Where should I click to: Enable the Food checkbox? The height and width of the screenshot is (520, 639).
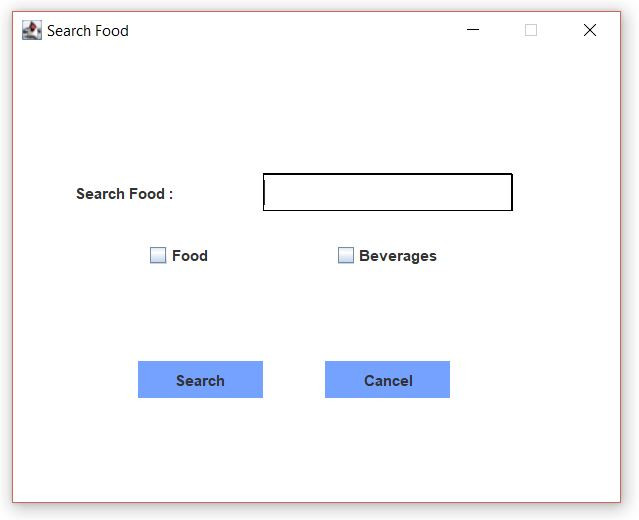(x=158, y=256)
